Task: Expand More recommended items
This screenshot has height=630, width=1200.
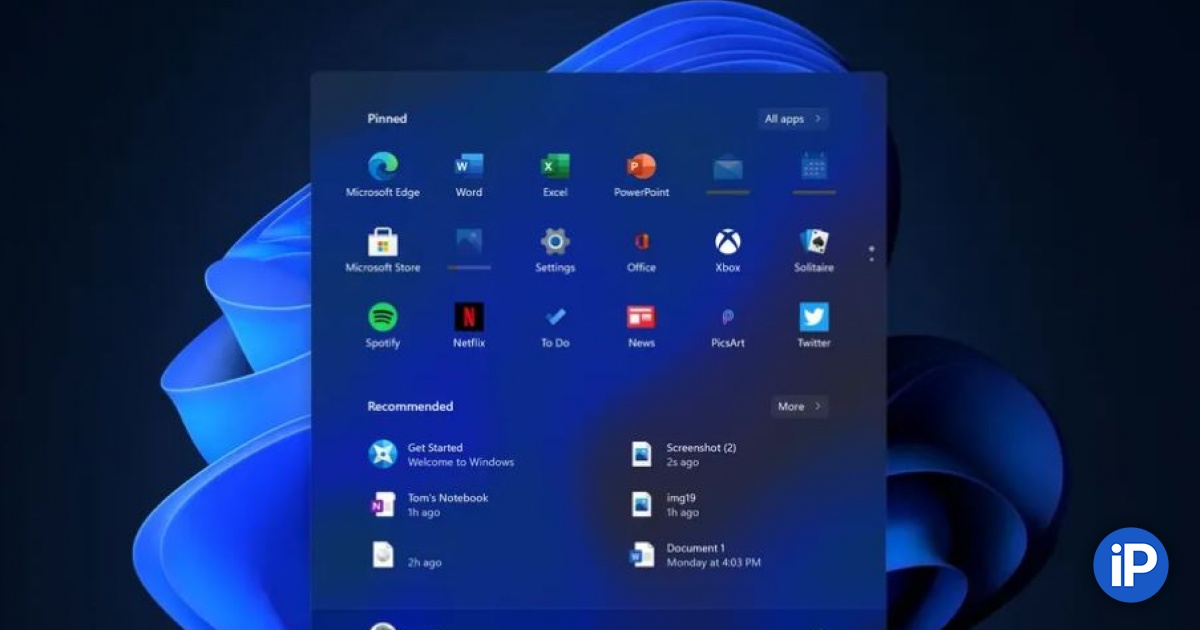Action: tap(799, 406)
